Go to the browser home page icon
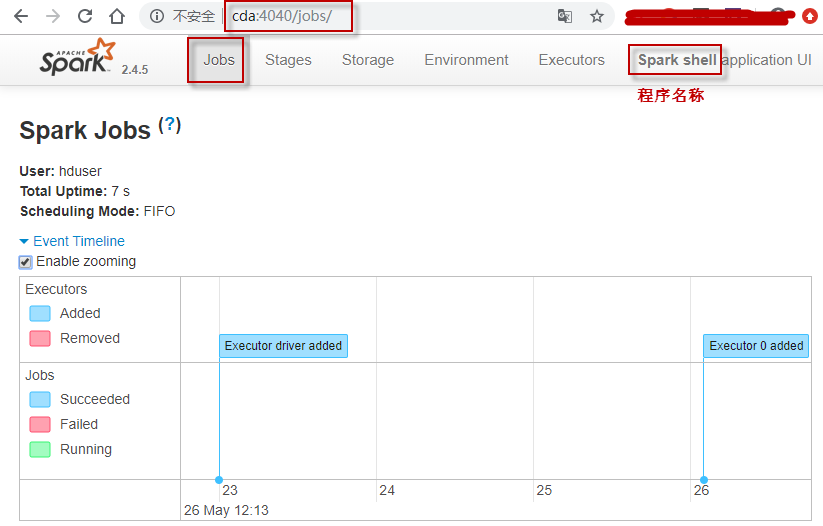Viewport: 823px width, 526px height. pos(117,16)
